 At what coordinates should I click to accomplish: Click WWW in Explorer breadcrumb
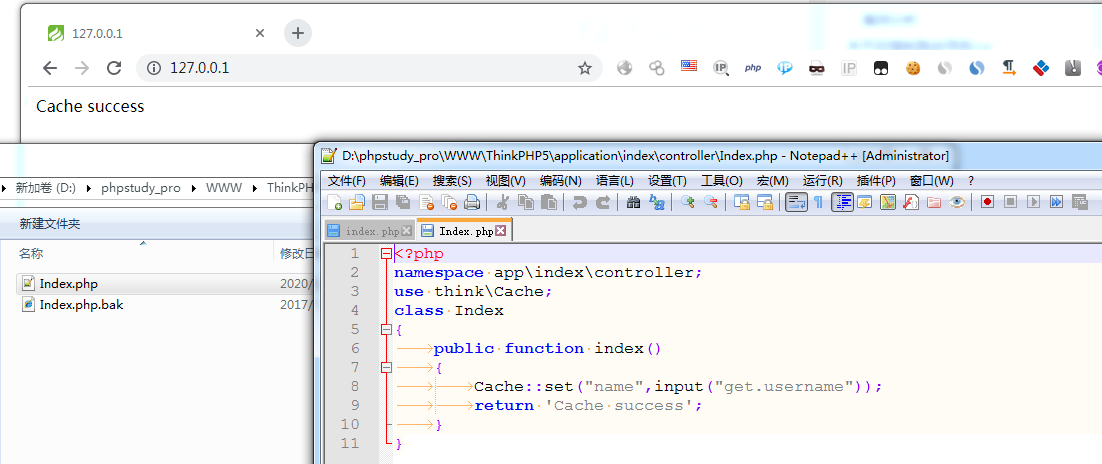[x=223, y=188]
